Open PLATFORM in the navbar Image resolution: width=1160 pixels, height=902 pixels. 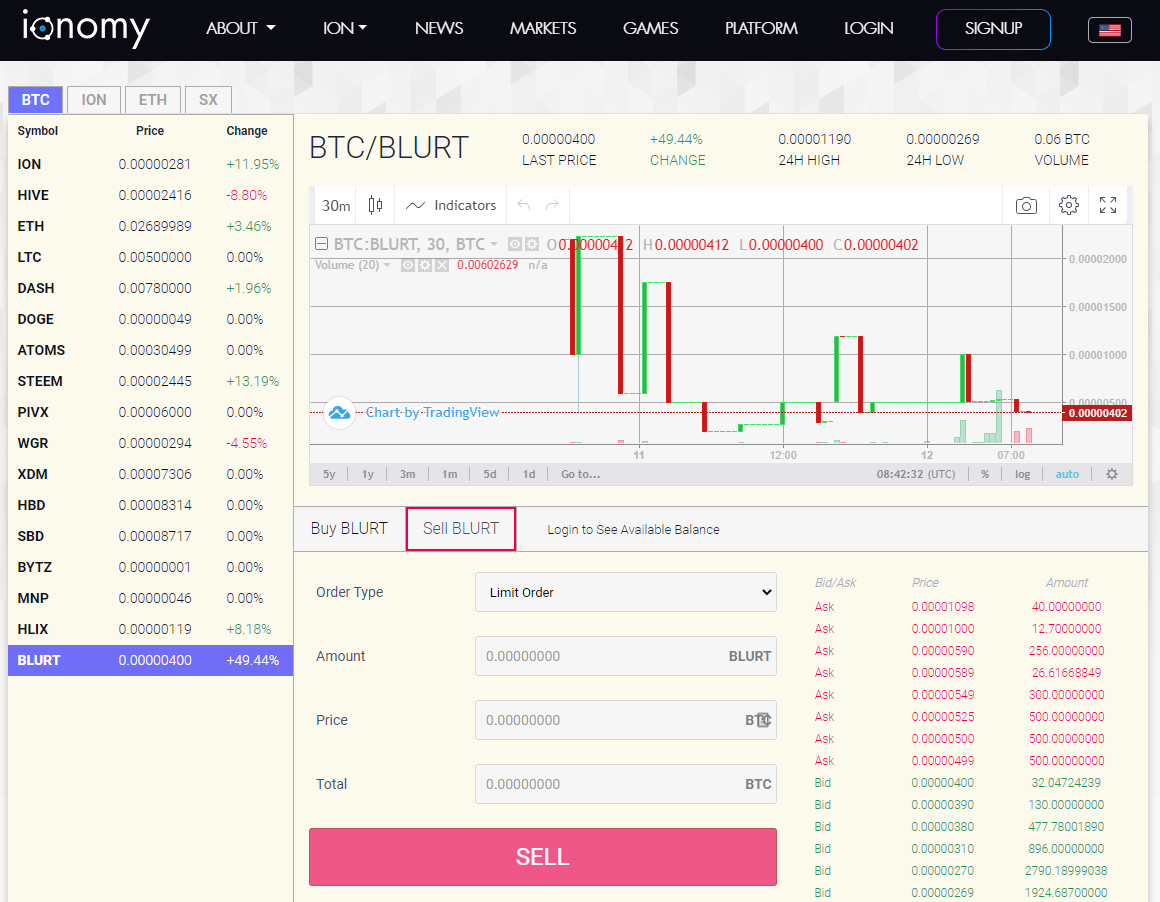pos(761,28)
